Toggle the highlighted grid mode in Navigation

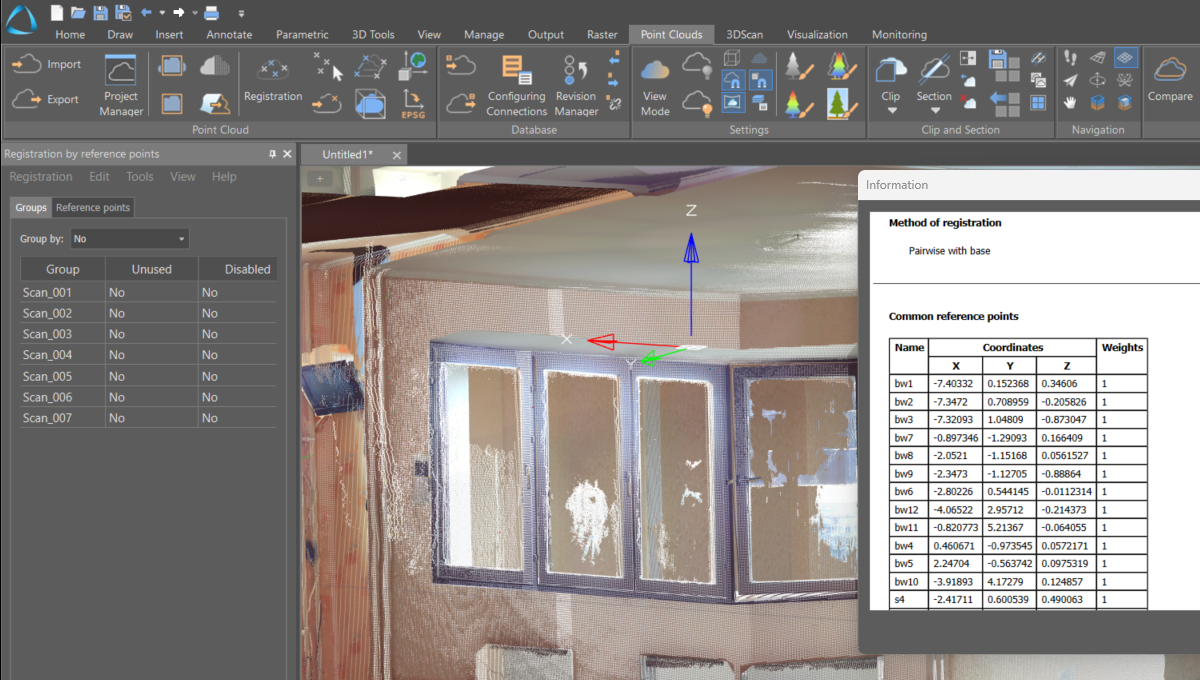pos(1125,58)
